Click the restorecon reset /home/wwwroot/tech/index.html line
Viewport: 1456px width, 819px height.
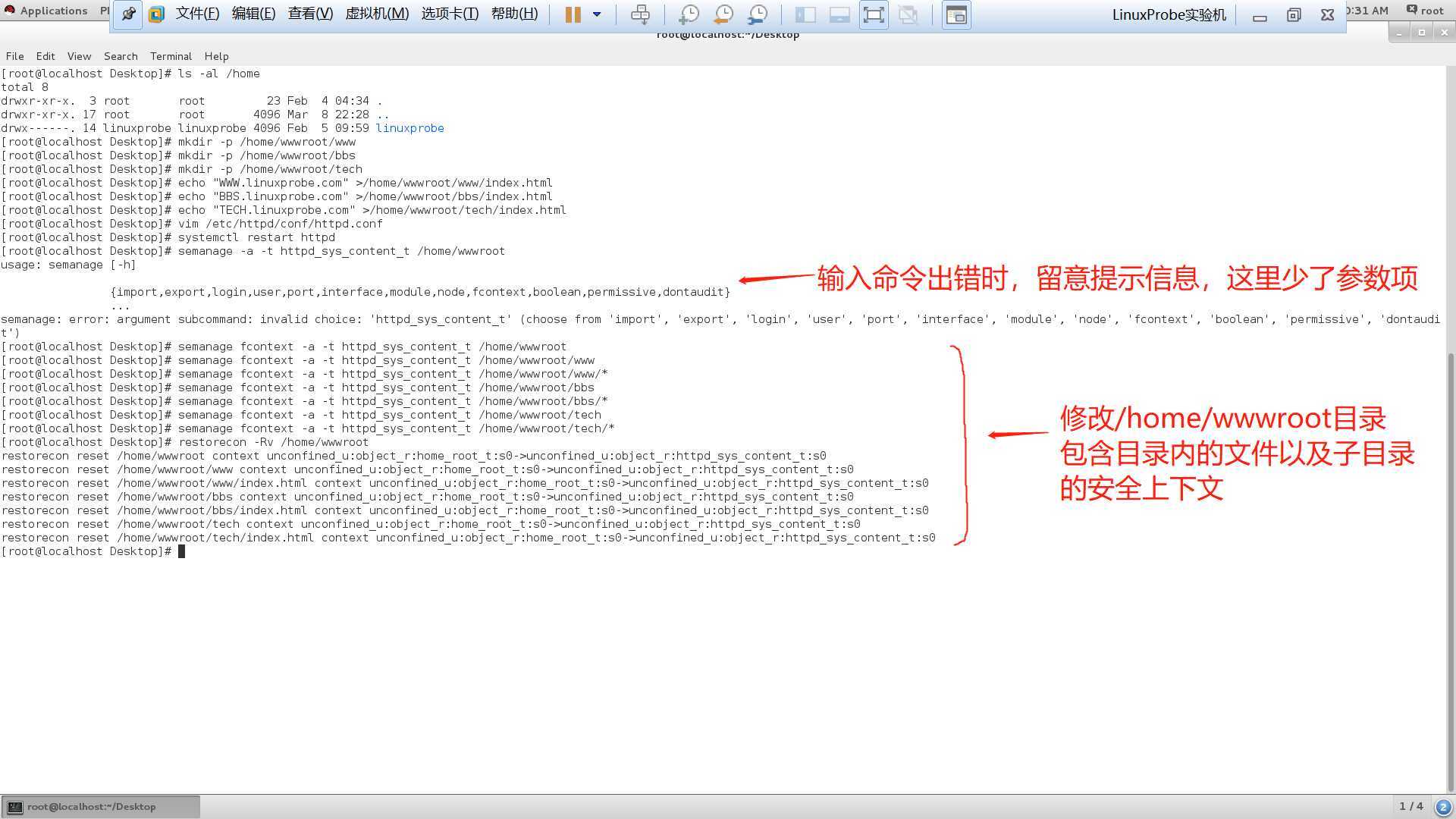pyautogui.click(x=468, y=538)
